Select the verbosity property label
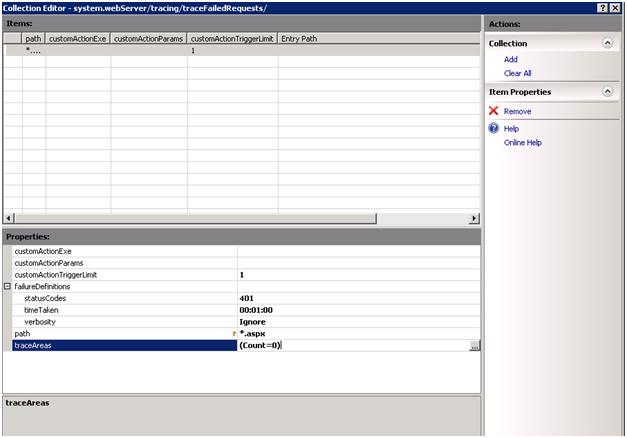Screen dimensions: 627x438 click(x=40, y=322)
